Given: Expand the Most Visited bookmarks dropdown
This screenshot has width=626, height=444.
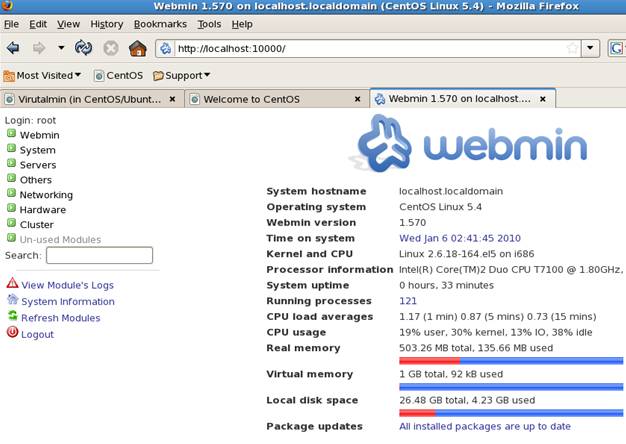Looking at the screenshot, I should tap(42, 75).
